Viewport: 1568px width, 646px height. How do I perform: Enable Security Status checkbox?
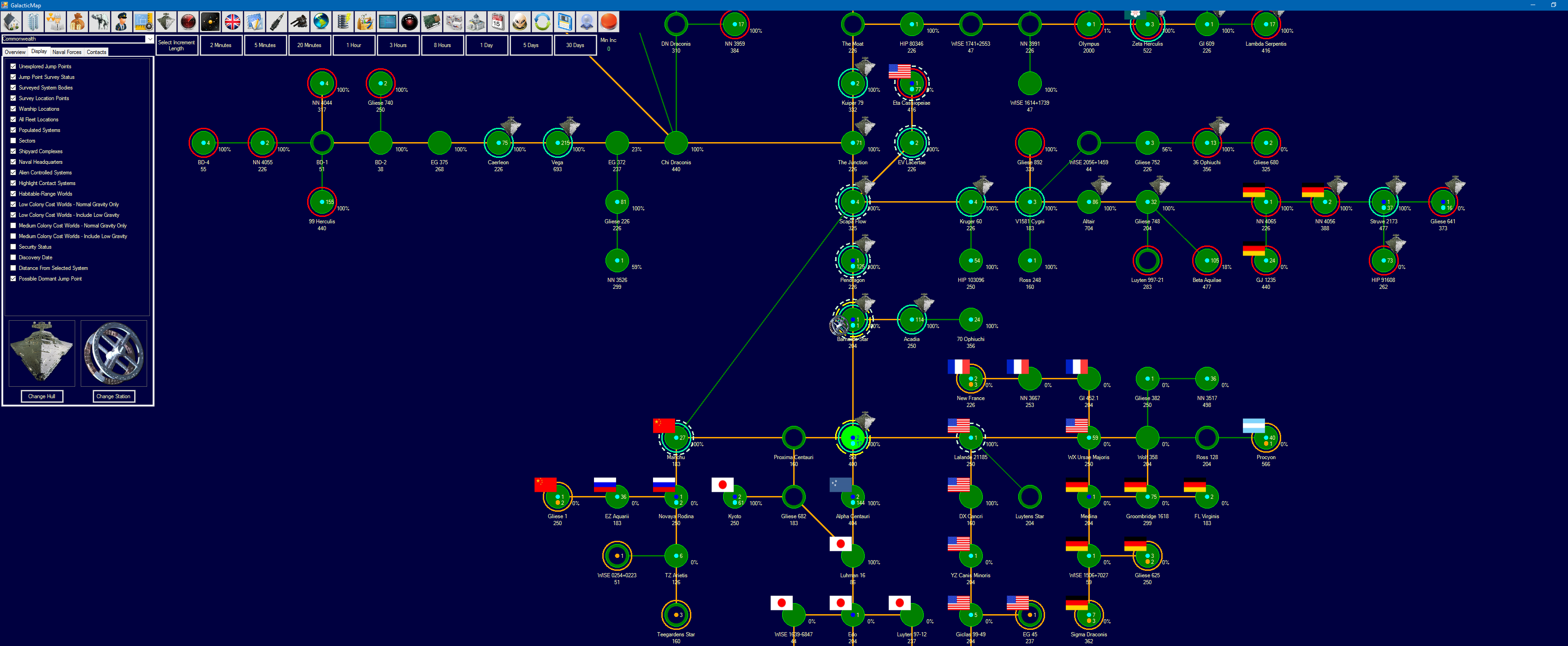click(x=13, y=246)
